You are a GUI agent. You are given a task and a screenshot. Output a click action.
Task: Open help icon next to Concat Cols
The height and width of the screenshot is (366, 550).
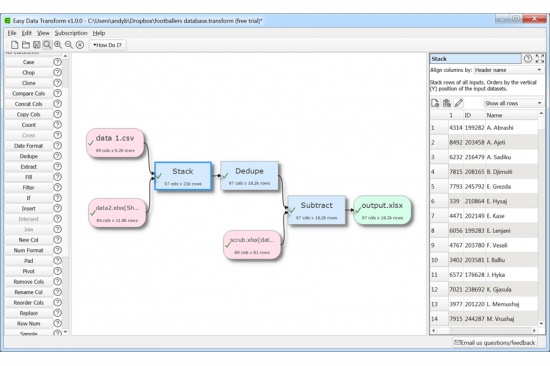[58, 104]
